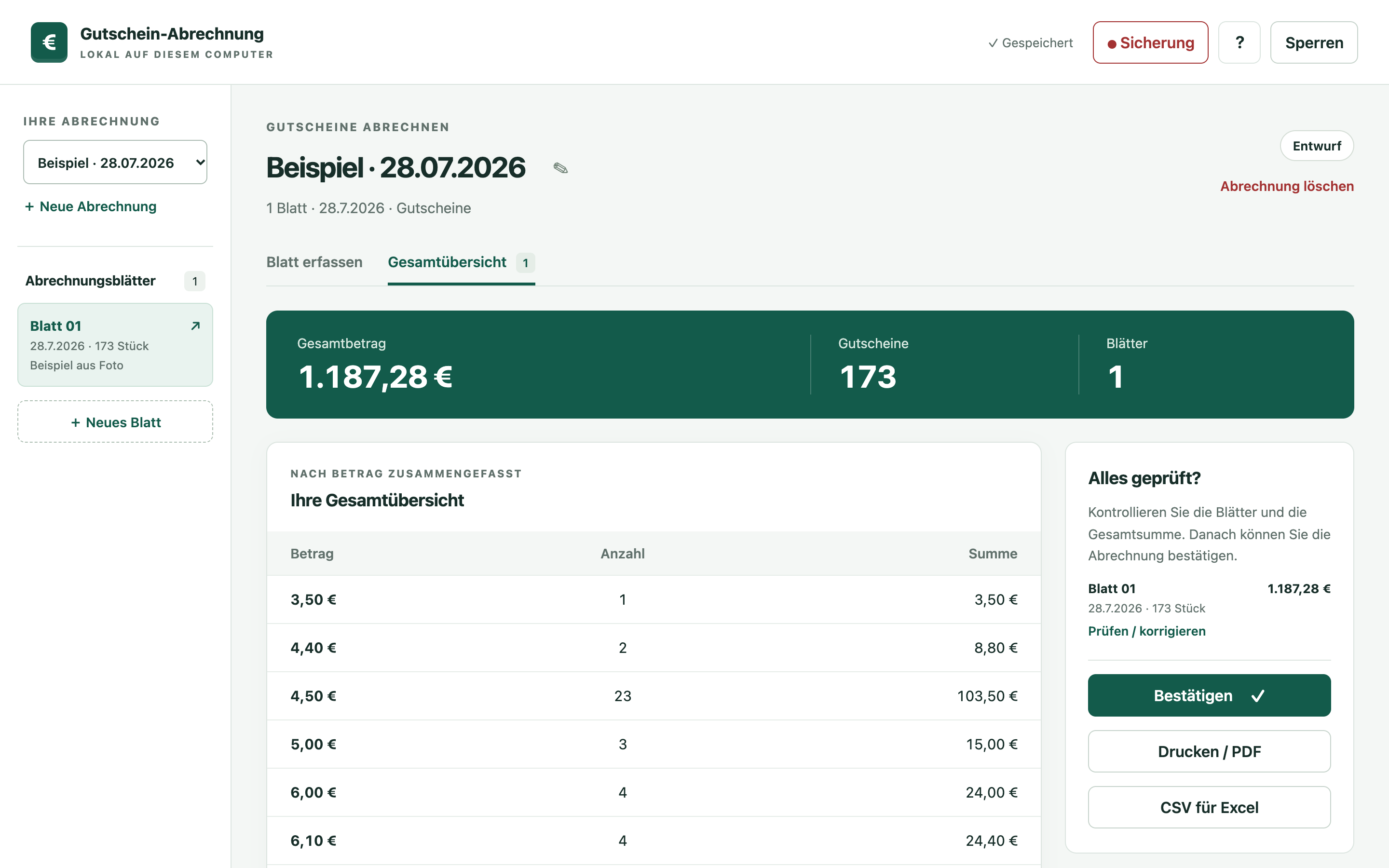The width and height of the screenshot is (1389, 868).
Task: Click the 4,50 € Betrag cell
Action: [x=313, y=696]
